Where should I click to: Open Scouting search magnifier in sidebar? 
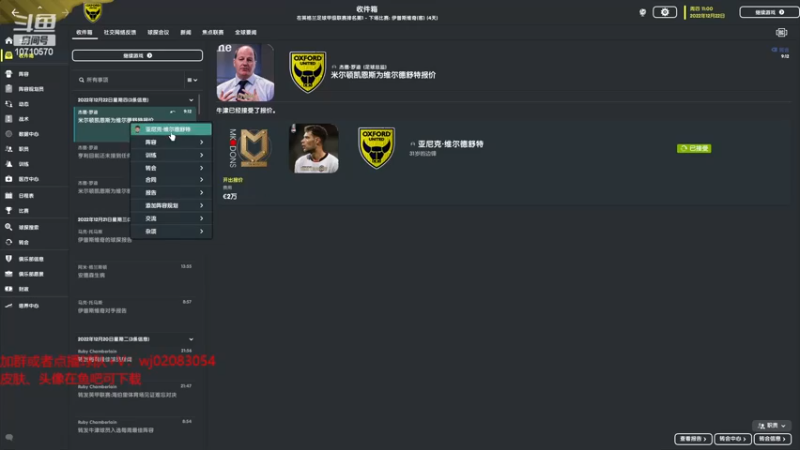[x=9, y=227]
